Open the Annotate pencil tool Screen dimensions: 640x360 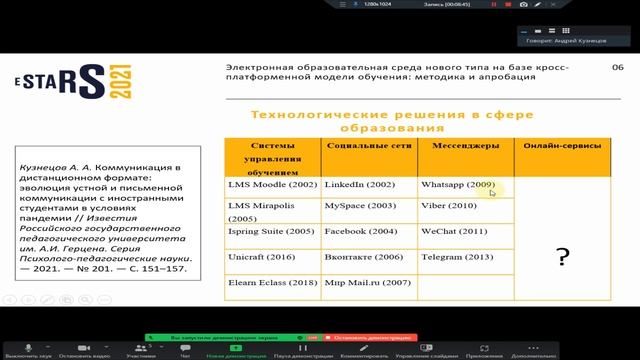[x=364, y=351]
